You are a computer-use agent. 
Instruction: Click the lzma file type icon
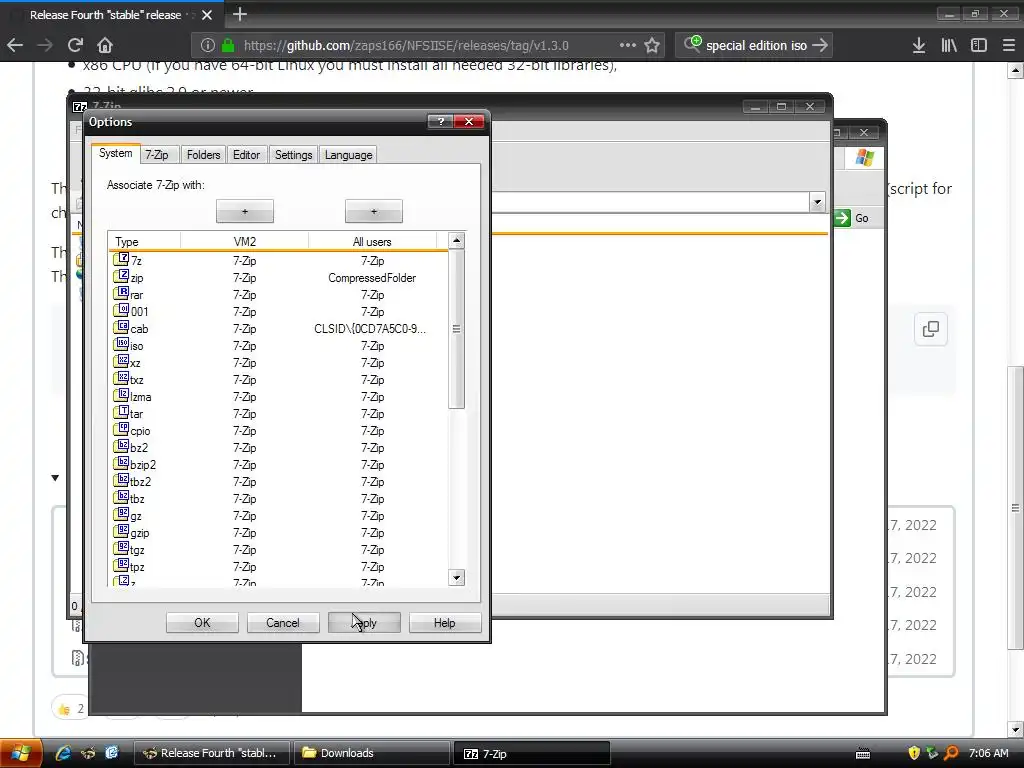[x=121, y=395]
